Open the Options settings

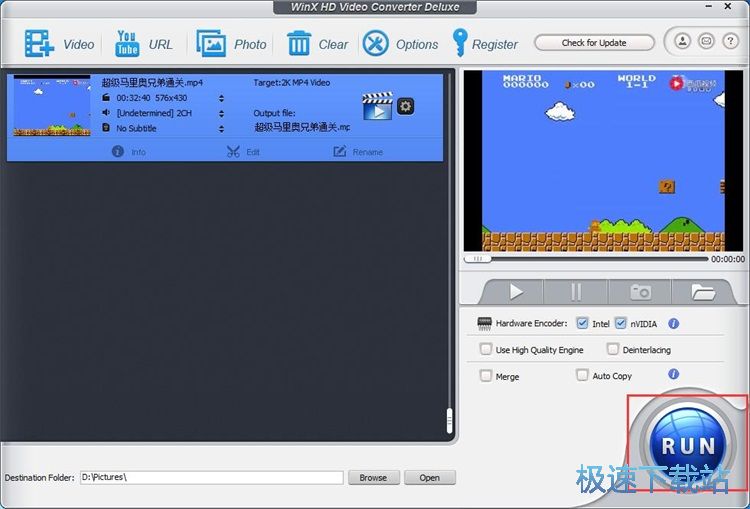400,44
